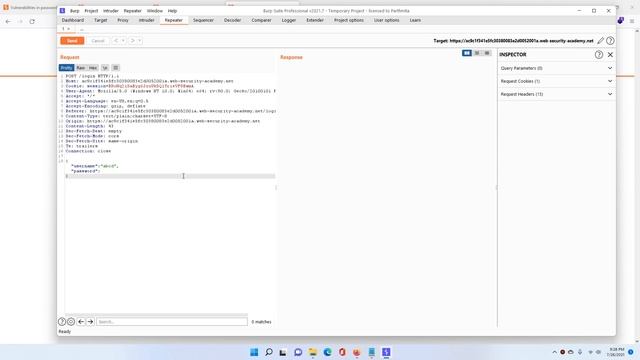640x360 pixels.
Task: Open the search help icon below the request
Action: point(62,322)
